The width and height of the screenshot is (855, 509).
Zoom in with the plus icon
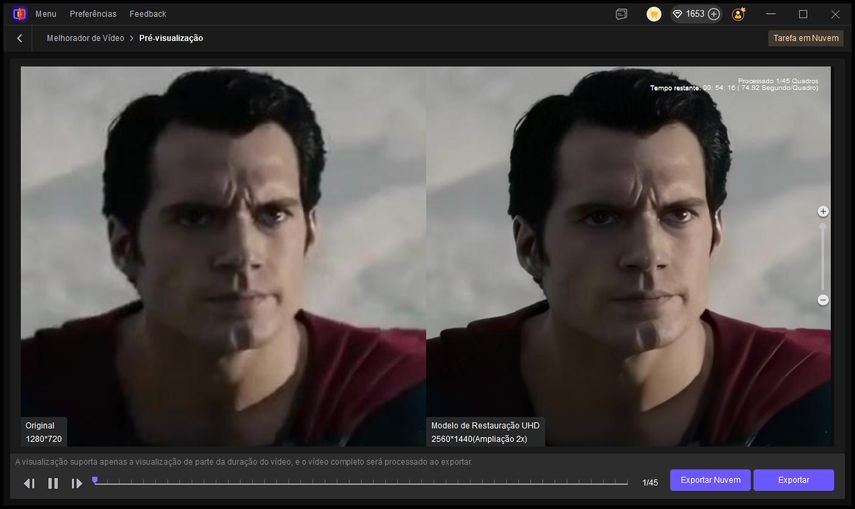click(x=823, y=212)
